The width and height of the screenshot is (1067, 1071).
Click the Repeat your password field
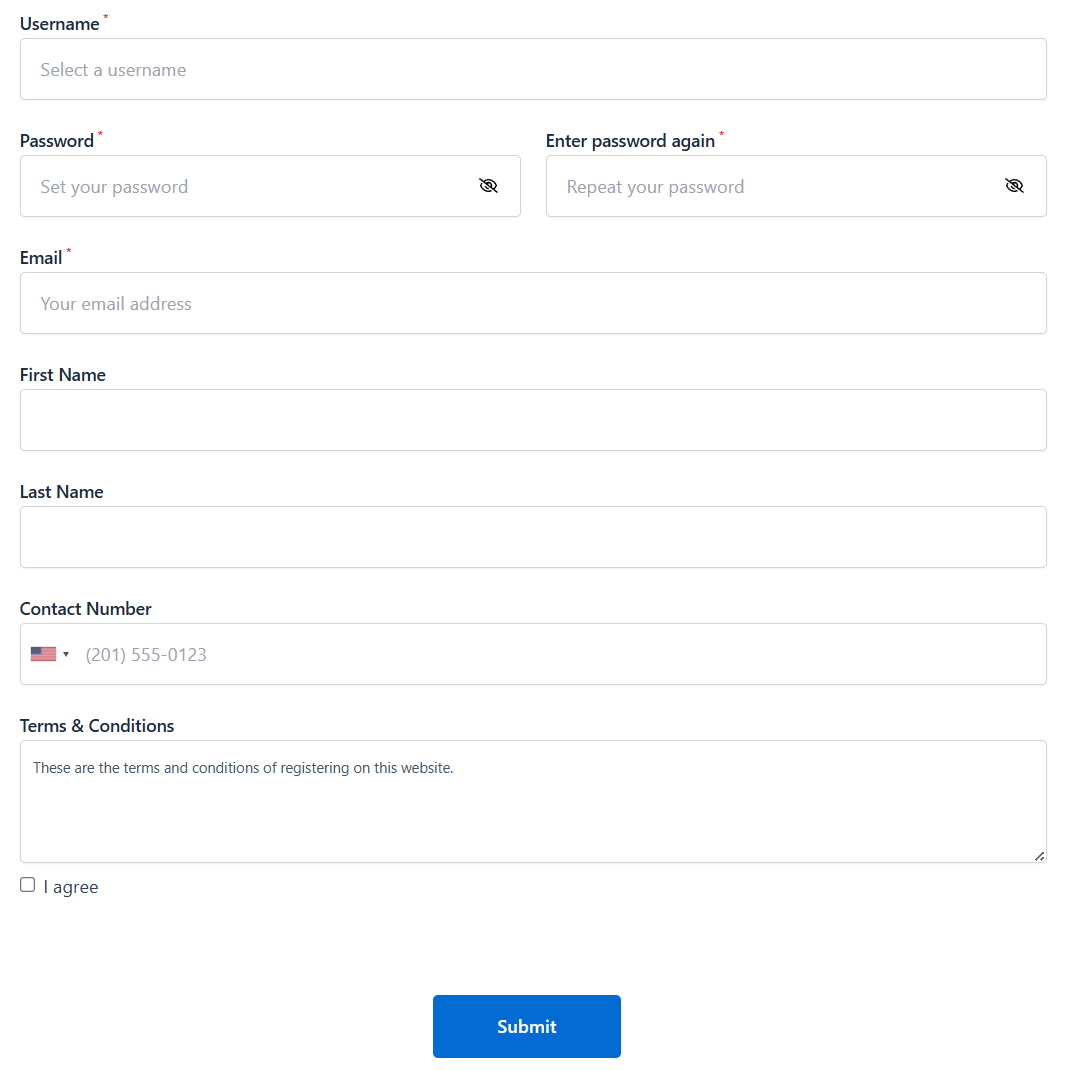(x=796, y=186)
